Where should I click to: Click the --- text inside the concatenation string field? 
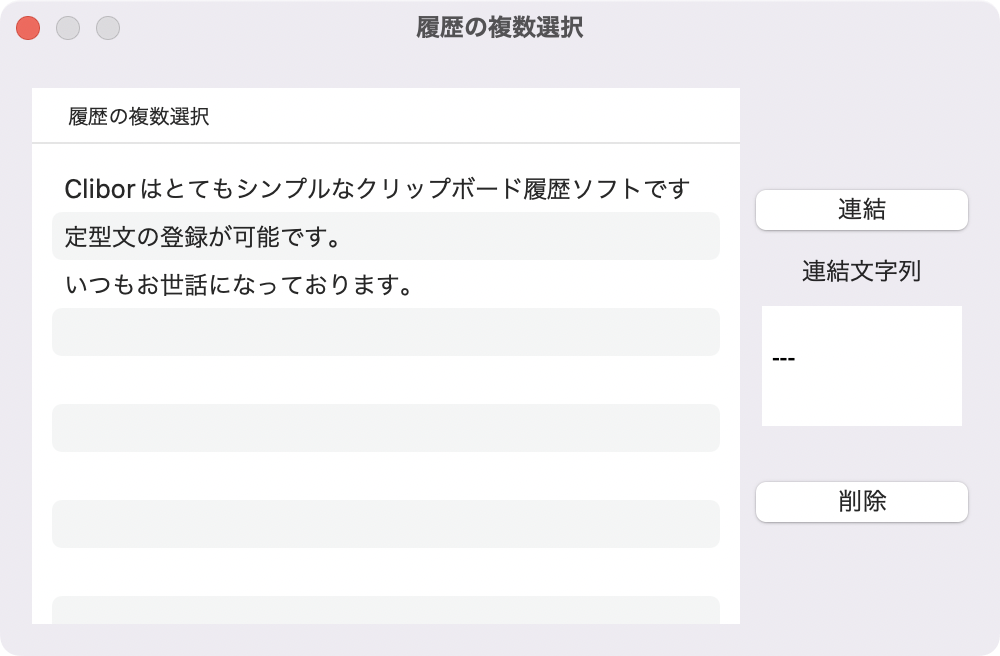click(x=783, y=359)
